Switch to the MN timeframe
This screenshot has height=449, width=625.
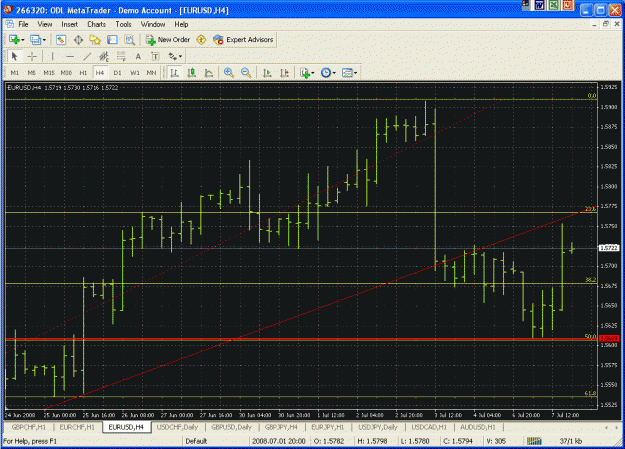point(151,73)
